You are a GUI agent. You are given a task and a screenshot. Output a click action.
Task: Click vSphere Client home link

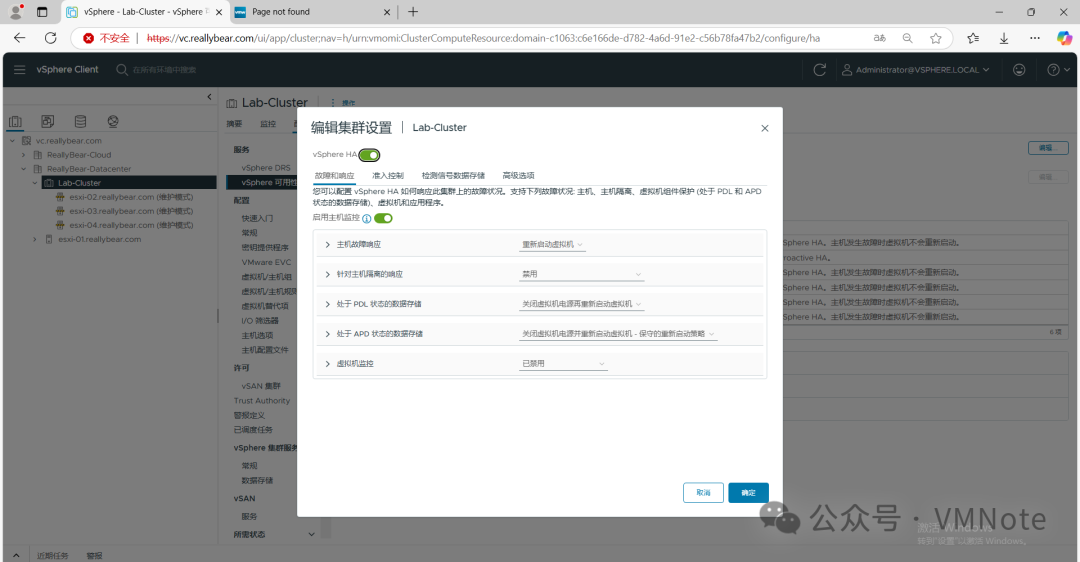(68, 70)
